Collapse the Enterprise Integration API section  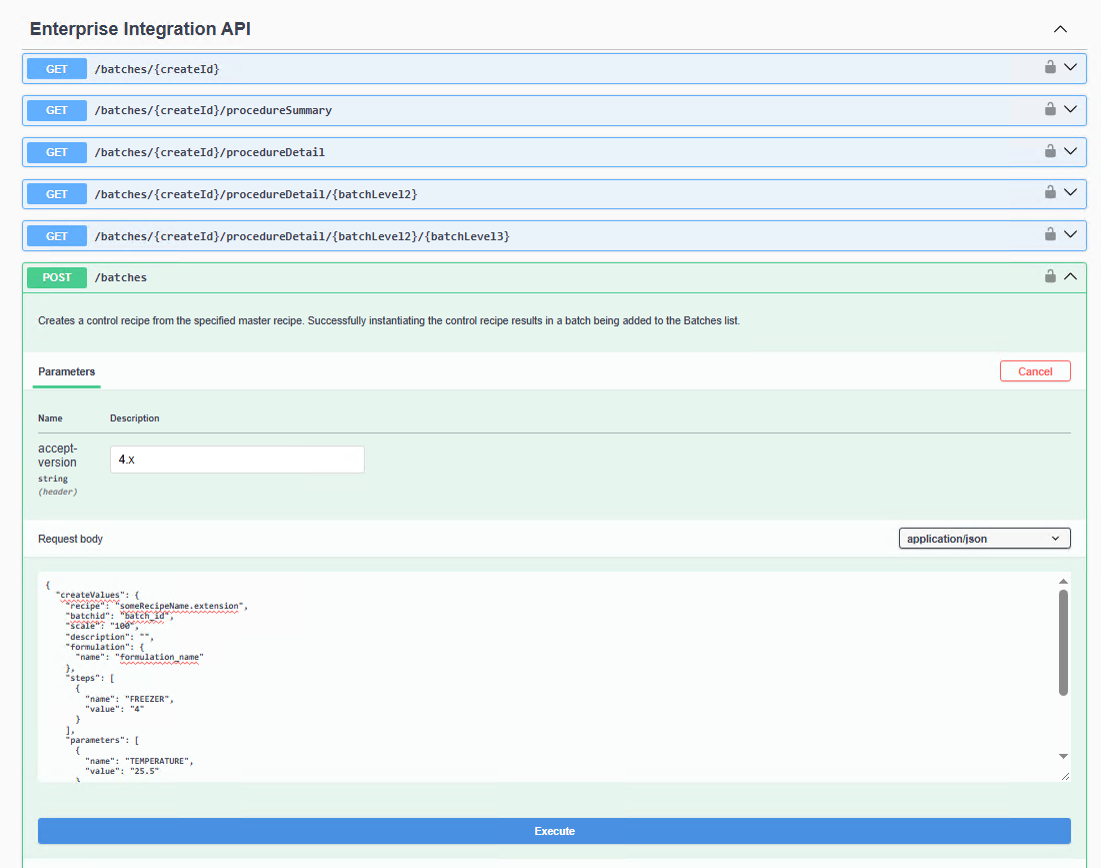click(1060, 29)
